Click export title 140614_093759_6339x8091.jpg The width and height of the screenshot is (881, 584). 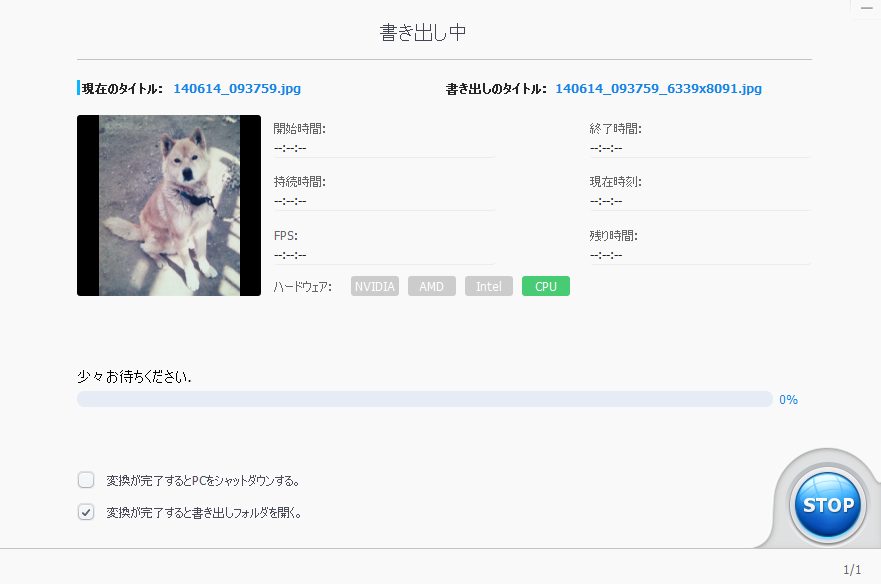659,89
